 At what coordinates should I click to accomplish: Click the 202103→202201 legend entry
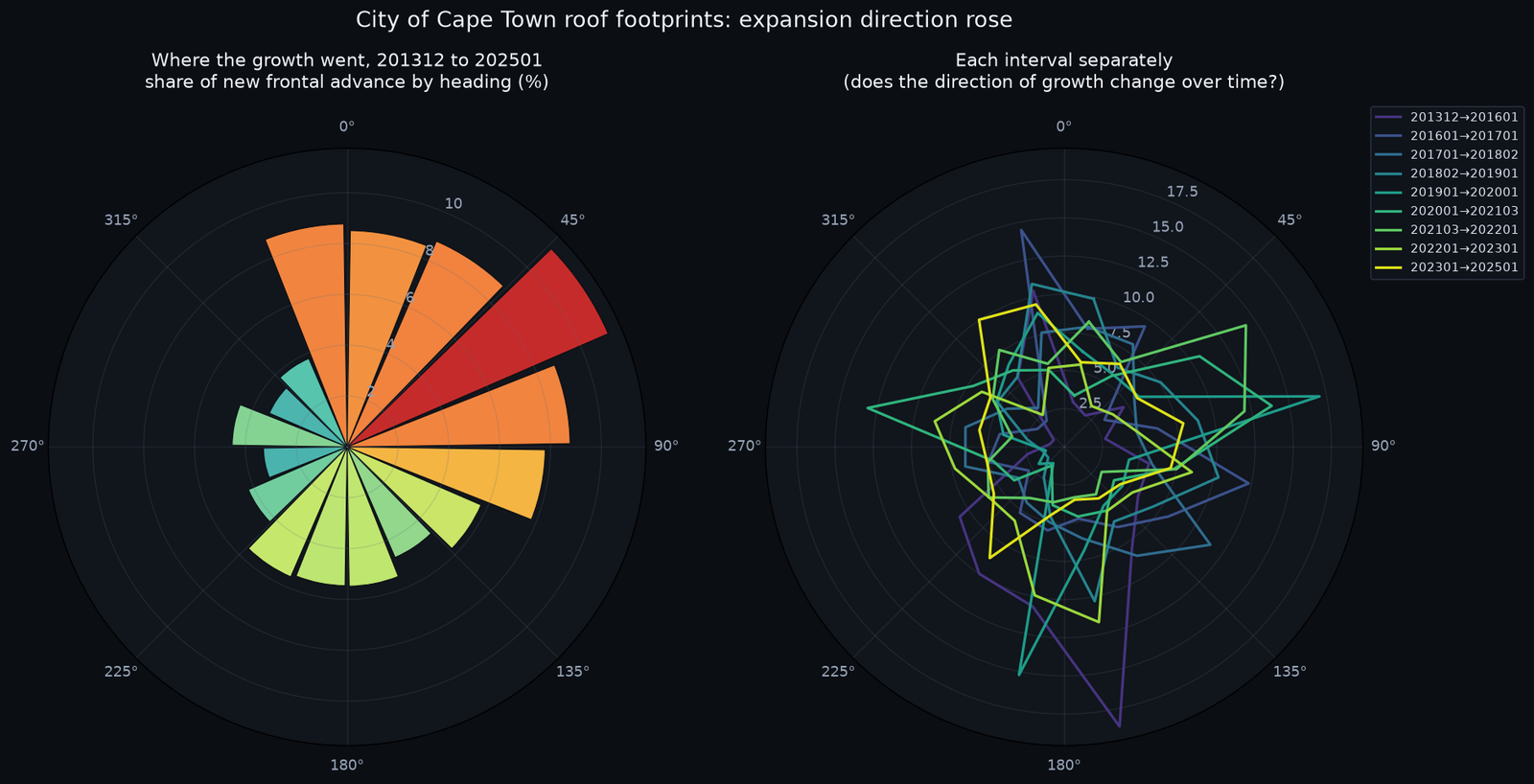point(1448,230)
